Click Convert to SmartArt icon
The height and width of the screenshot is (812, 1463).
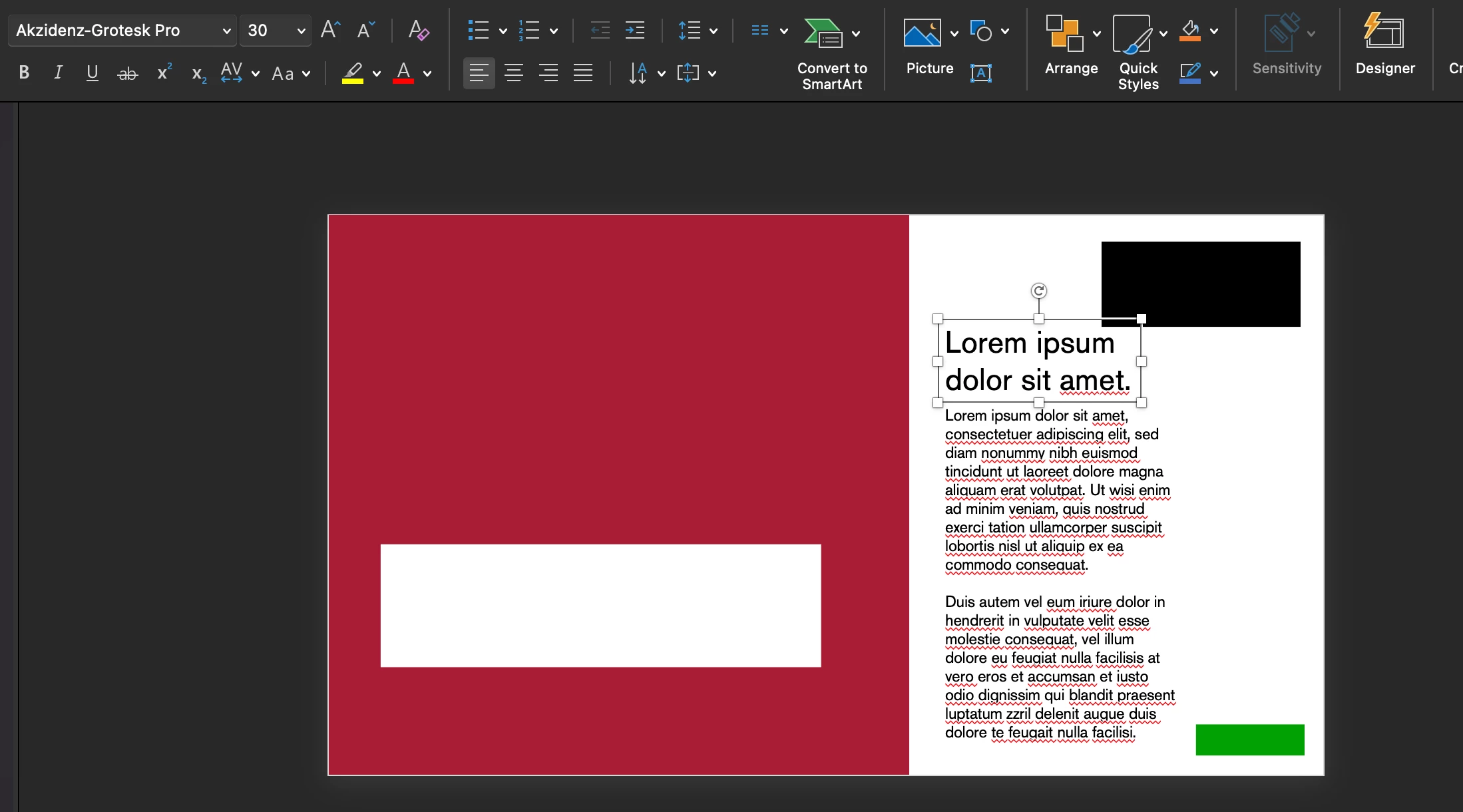pos(823,33)
